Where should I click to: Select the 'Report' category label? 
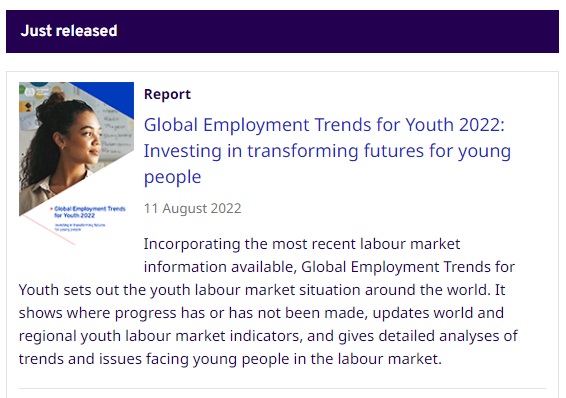[167, 94]
